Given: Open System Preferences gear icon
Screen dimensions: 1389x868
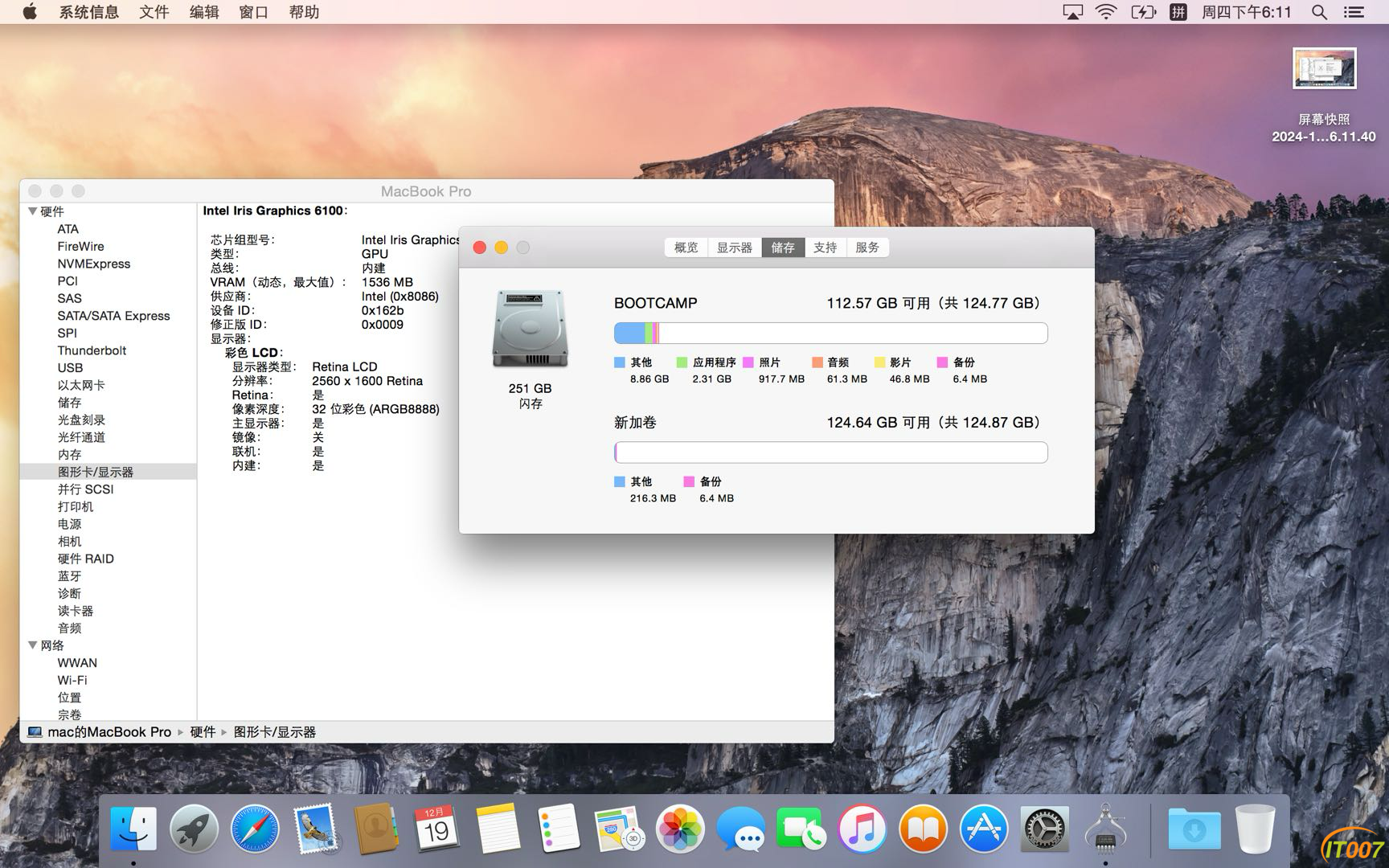Looking at the screenshot, I should (x=1044, y=829).
